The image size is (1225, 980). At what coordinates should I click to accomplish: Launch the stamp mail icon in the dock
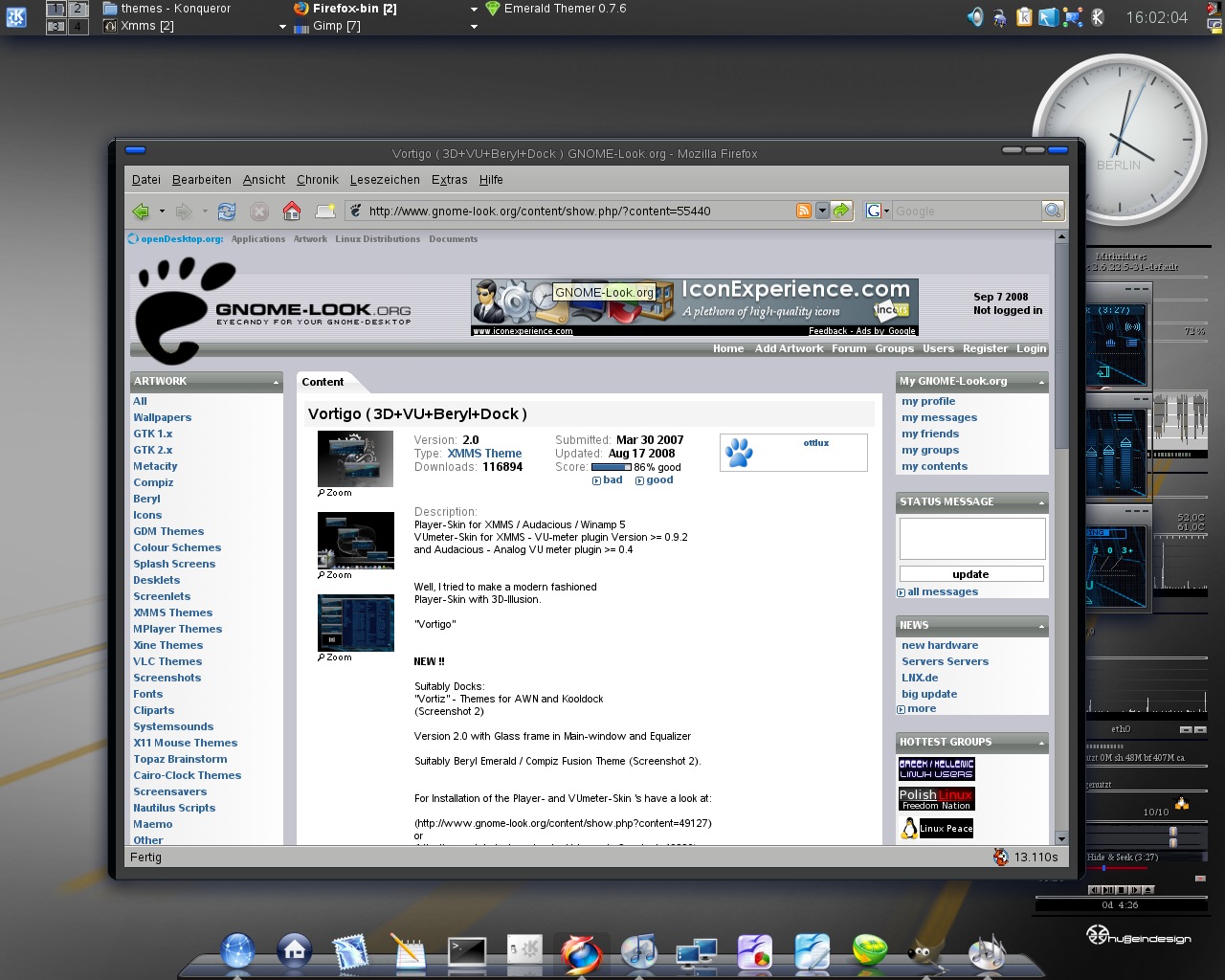[350, 953]
